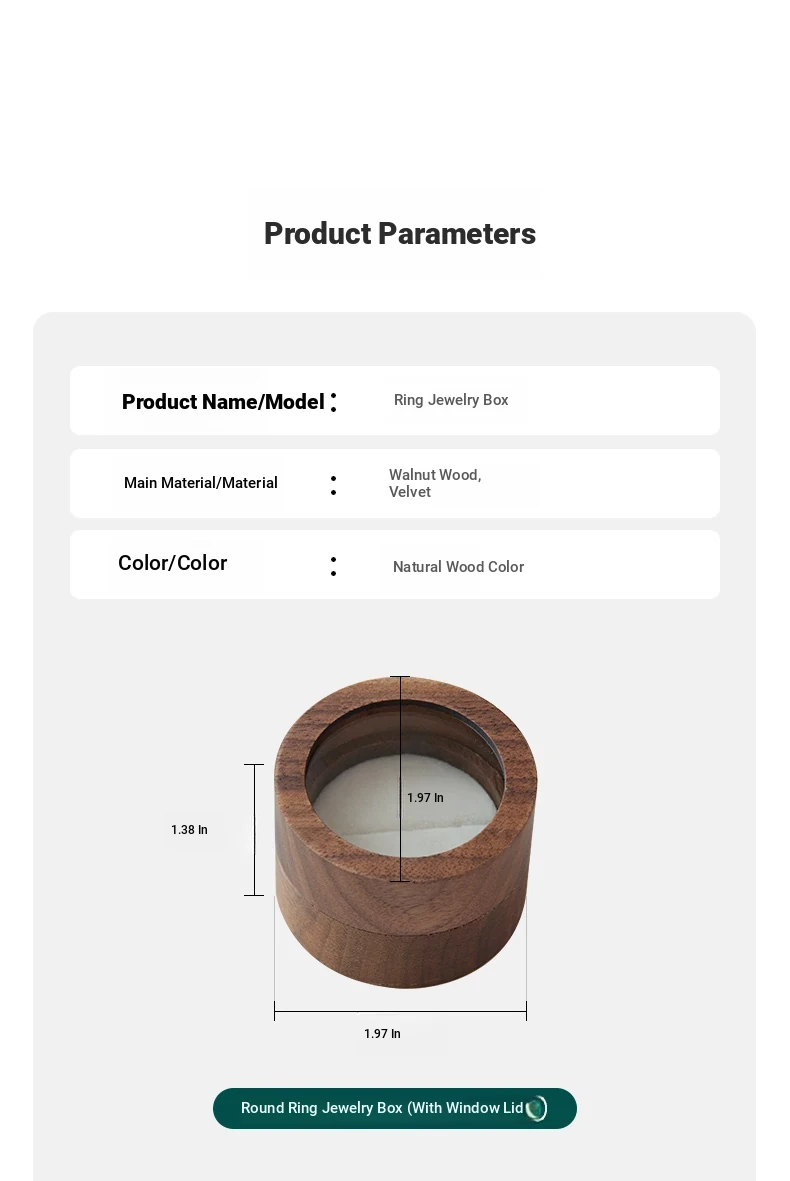
Task: Click the Round Ring Jewelry Box banner
Action: (x=395, y=1108)
